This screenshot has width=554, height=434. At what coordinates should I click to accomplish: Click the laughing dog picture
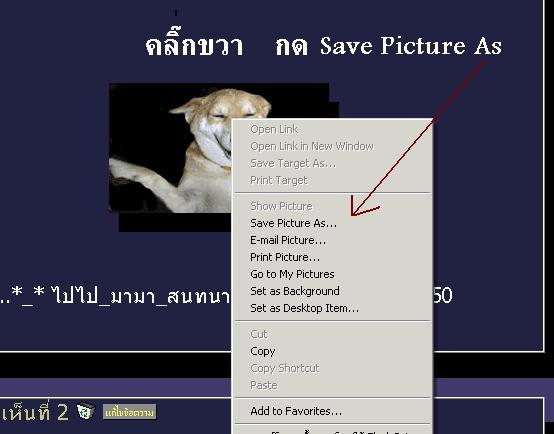pyautogui.click(x=171, y=148)
